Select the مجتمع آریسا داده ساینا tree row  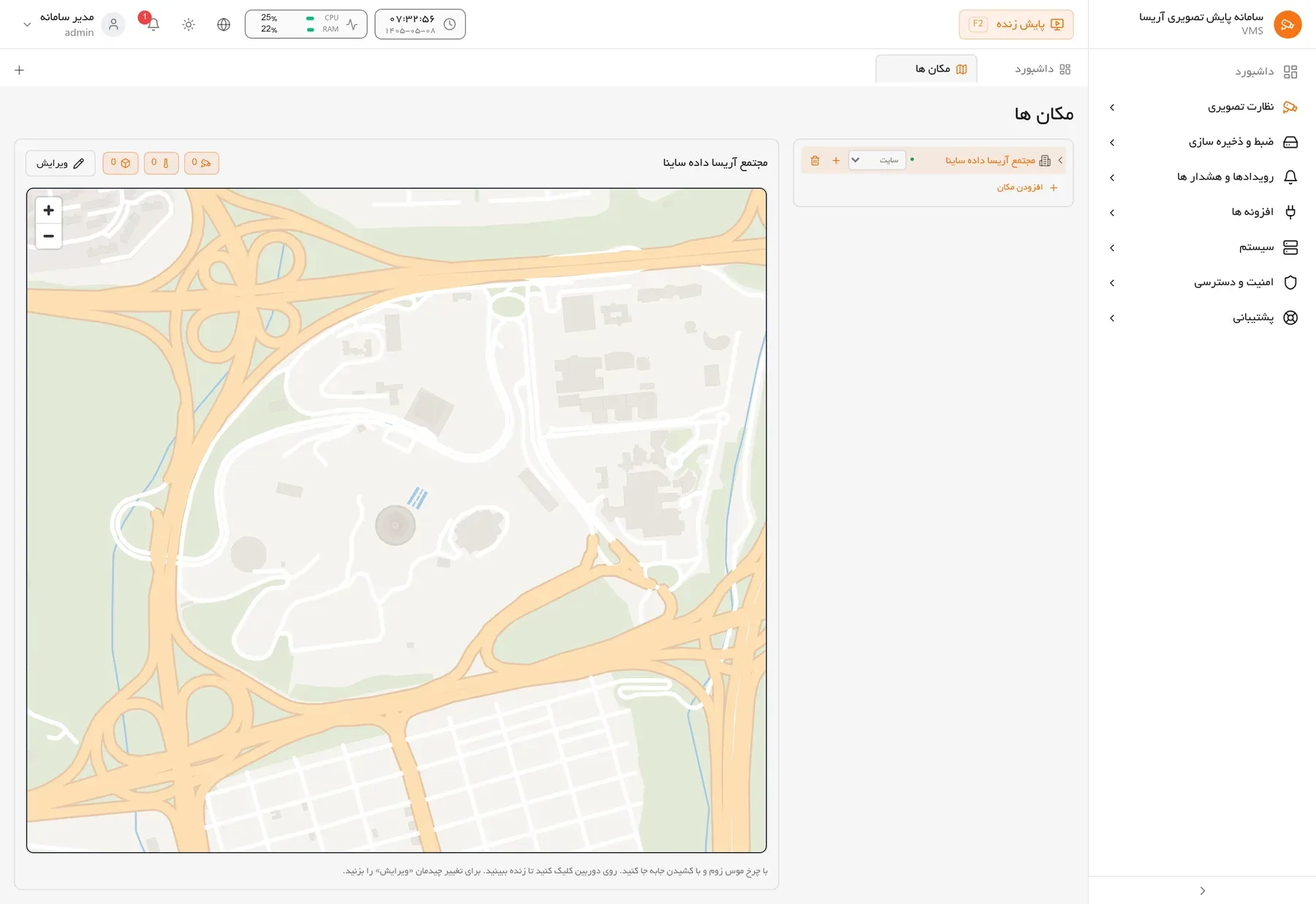point(933,160)
